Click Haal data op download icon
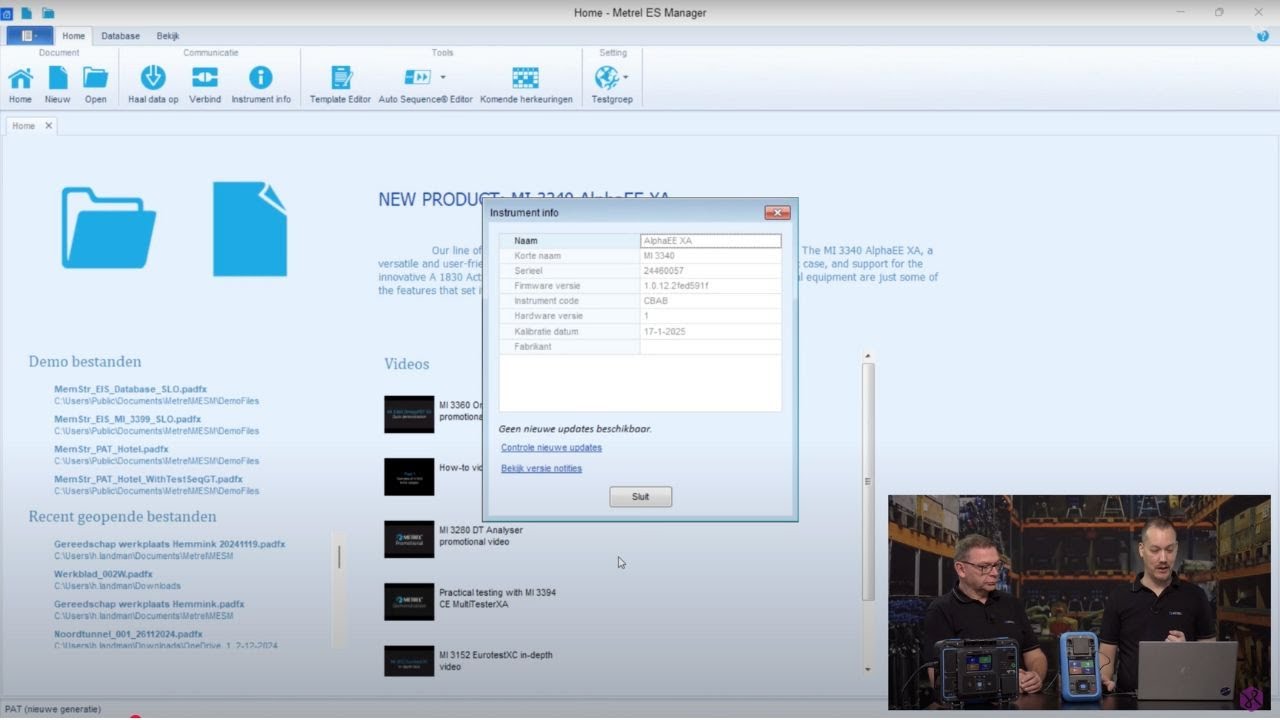 [x=153, y=84]
